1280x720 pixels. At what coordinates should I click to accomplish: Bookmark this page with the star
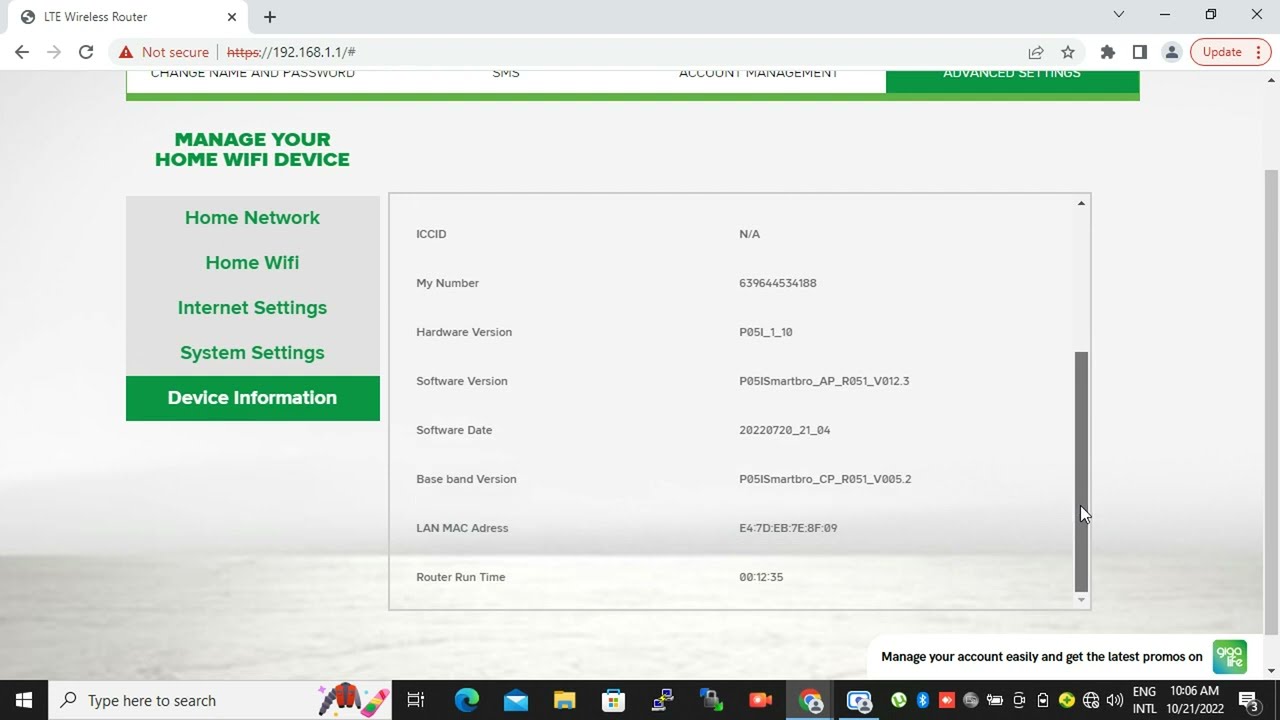click(x=1068, y=52)
